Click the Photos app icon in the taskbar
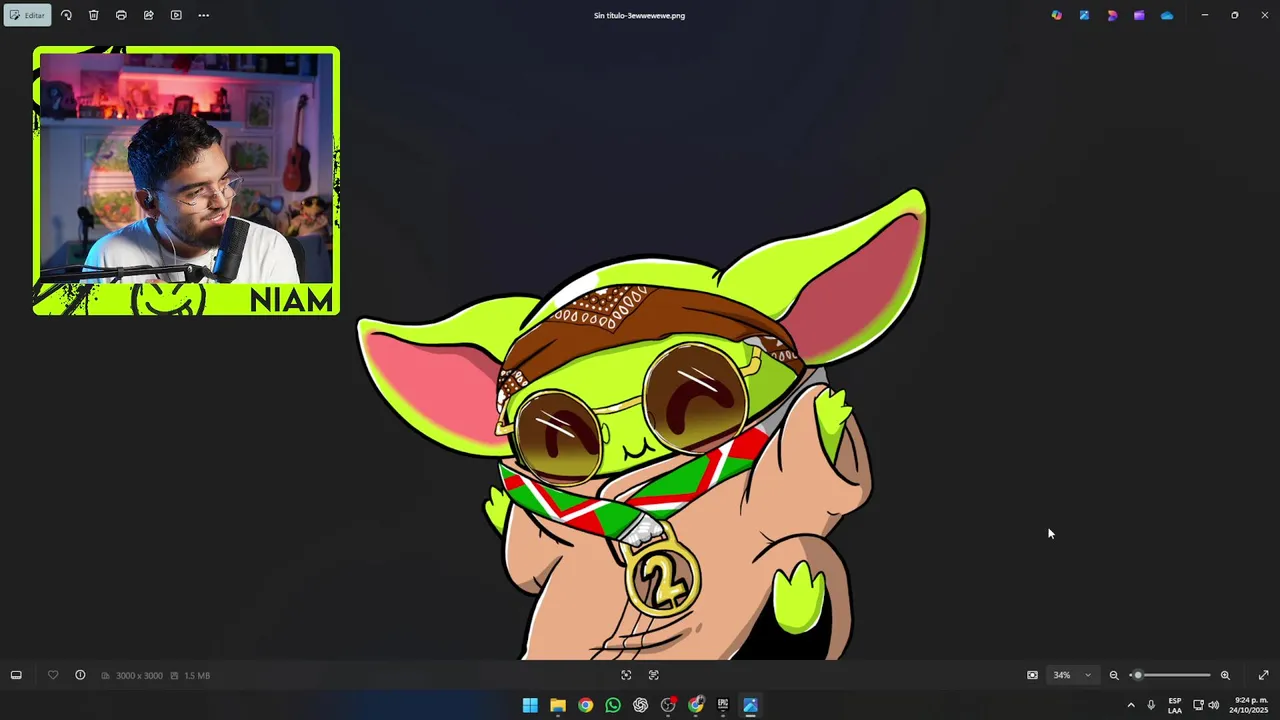This screenshot has height=720, width=1280. [x=751, y=705]
